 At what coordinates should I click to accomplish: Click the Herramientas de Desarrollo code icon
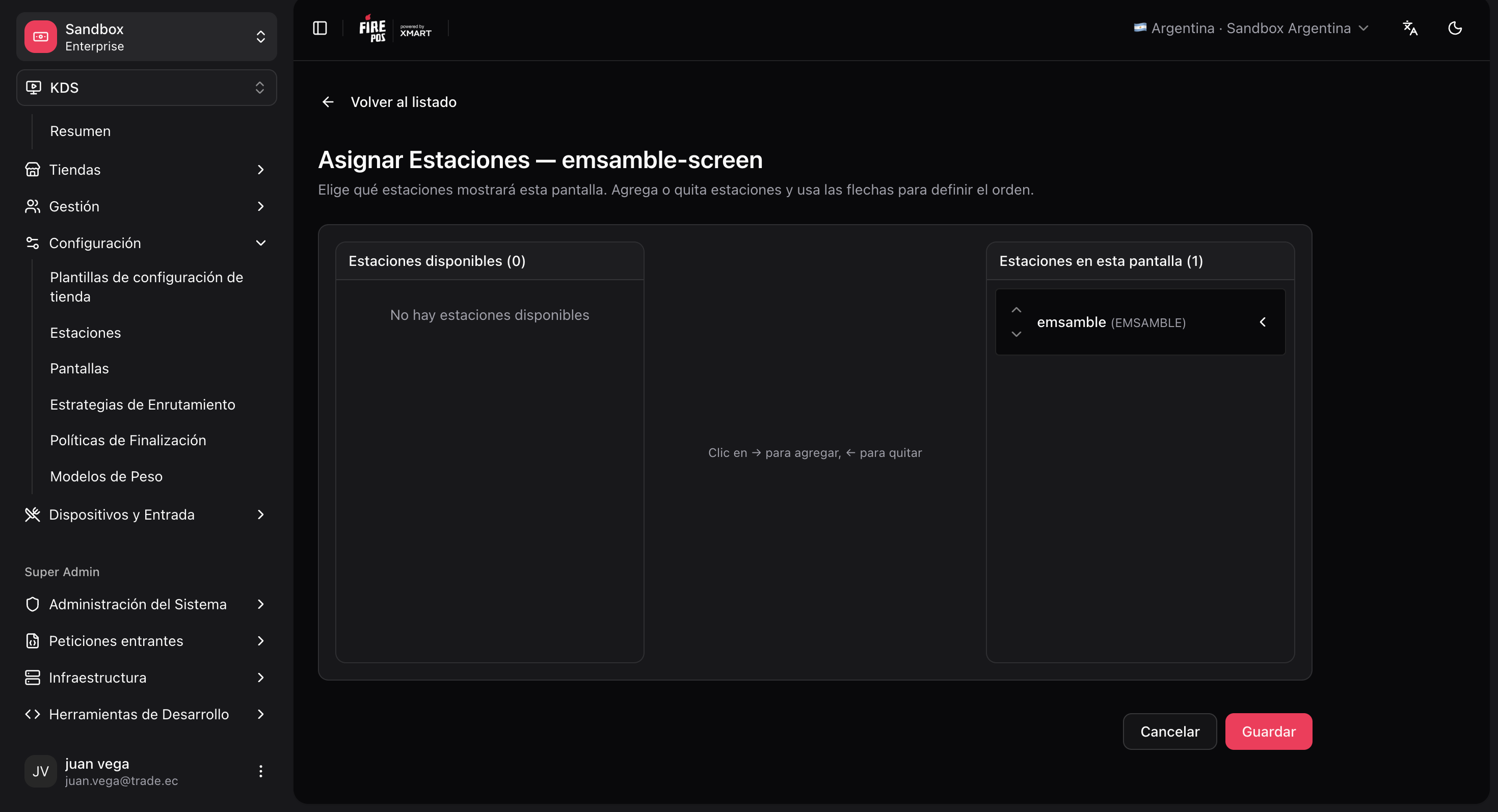[x=33, y=714]
